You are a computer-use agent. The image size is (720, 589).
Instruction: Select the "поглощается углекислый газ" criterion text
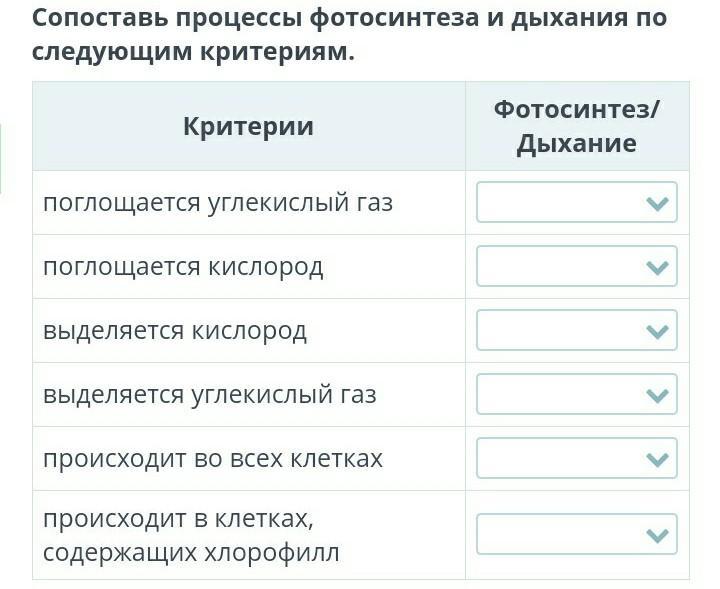pyautogui.click(x=218, y=203)
